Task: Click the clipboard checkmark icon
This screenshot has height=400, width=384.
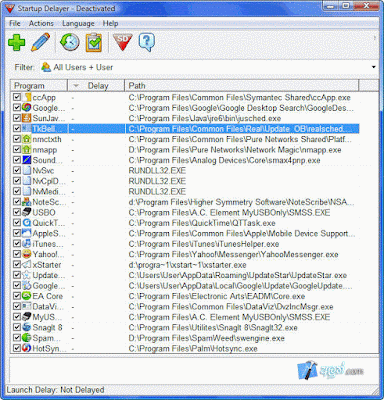Action: (94, 42)
